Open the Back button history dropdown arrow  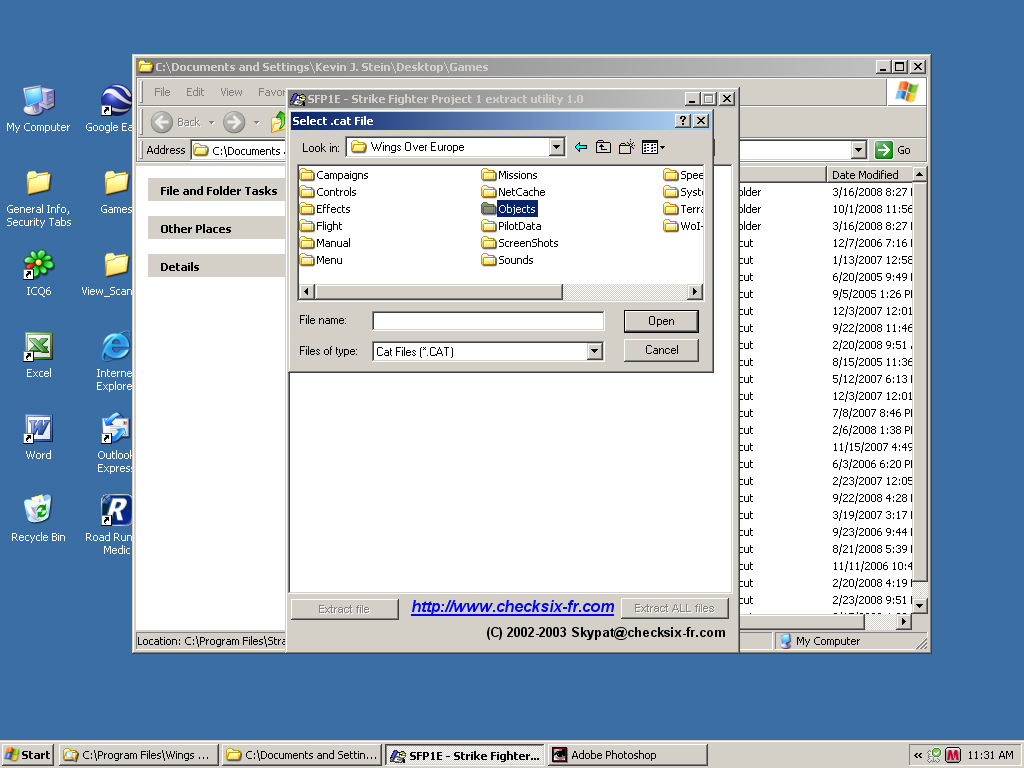212,122
